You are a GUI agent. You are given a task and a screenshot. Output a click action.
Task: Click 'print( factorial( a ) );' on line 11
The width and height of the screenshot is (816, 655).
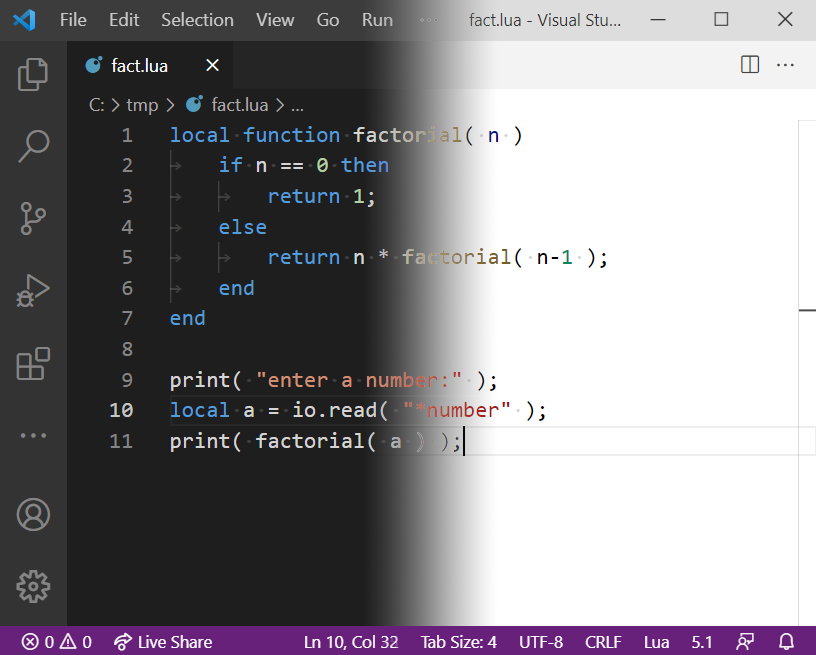tap(315, 441)
